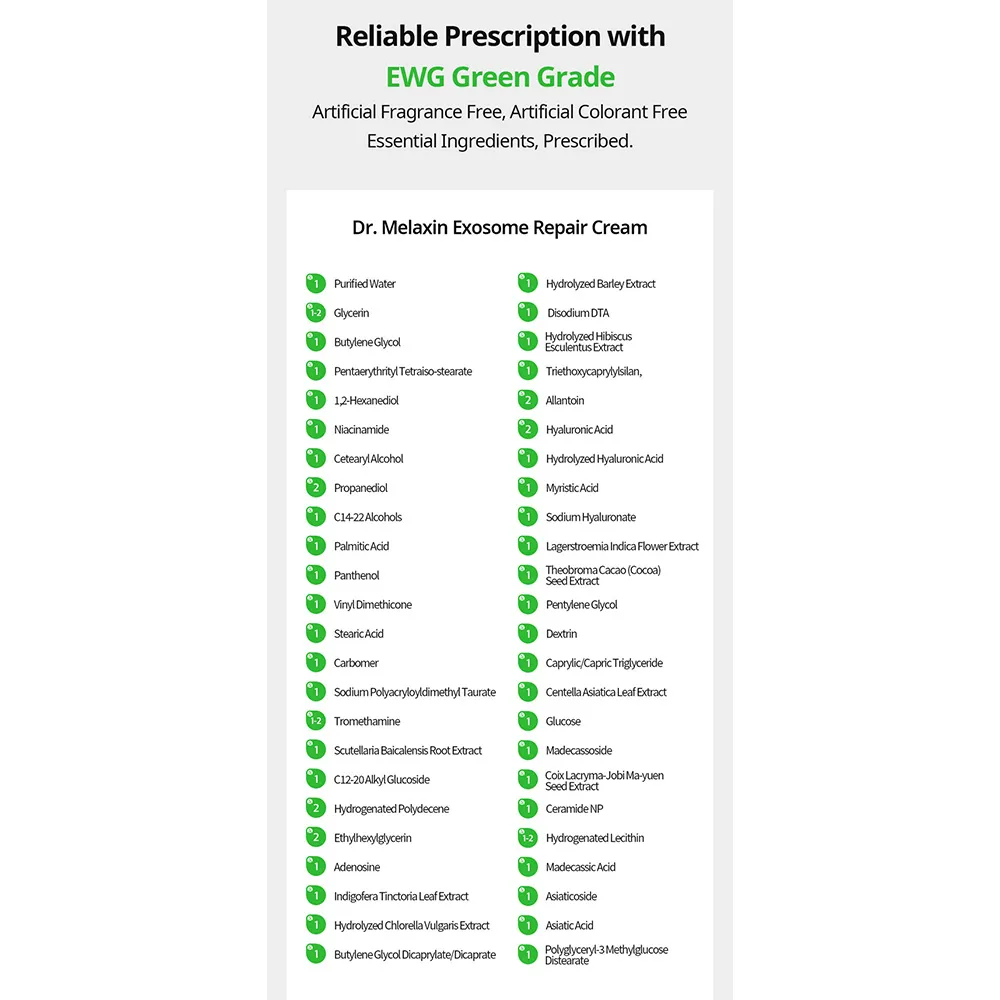Select the grade 2 icon beside Ethylhexylglycerin

[x=316, y=838]
